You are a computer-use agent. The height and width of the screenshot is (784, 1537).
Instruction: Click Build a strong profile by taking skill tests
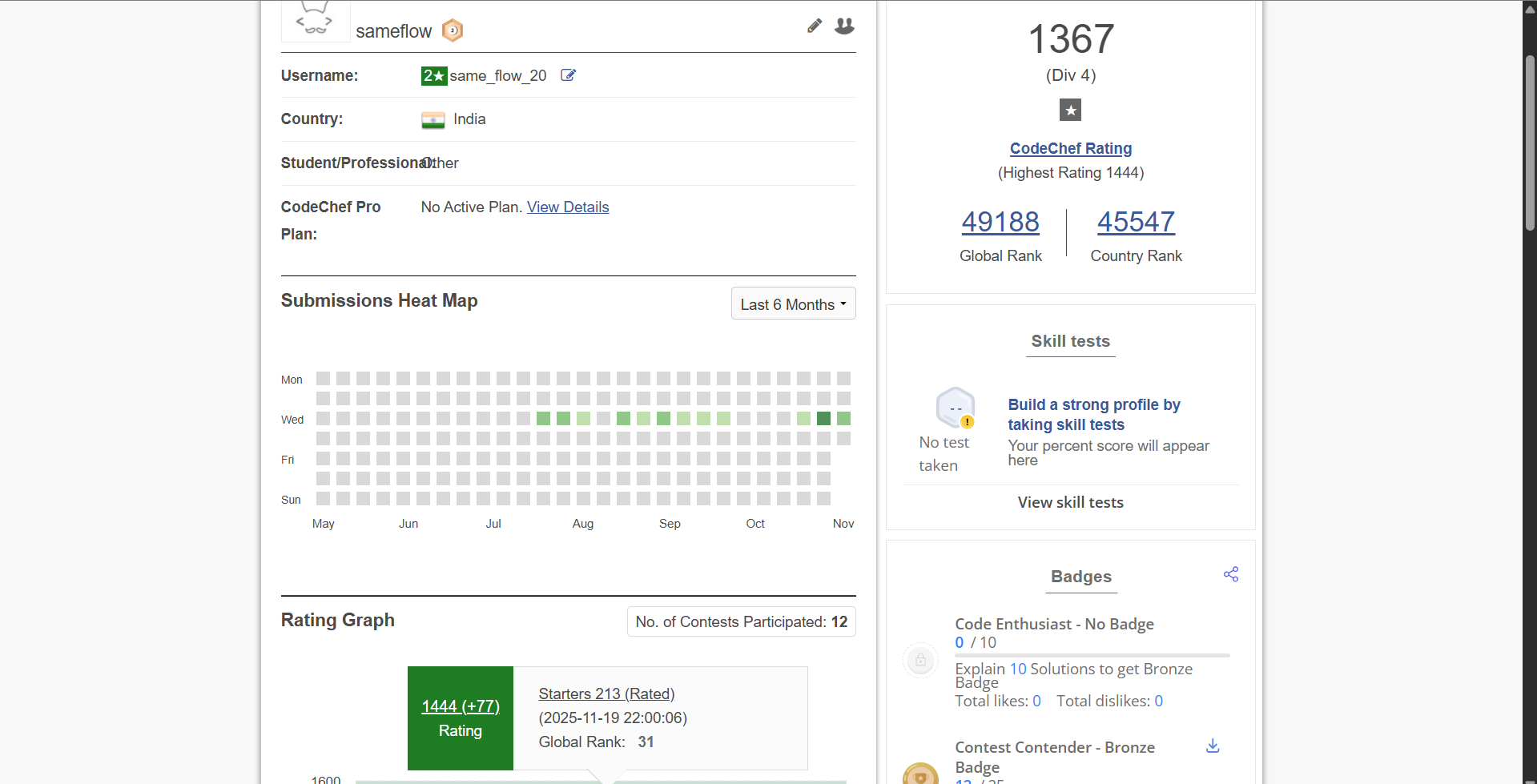coord(1094,415)
